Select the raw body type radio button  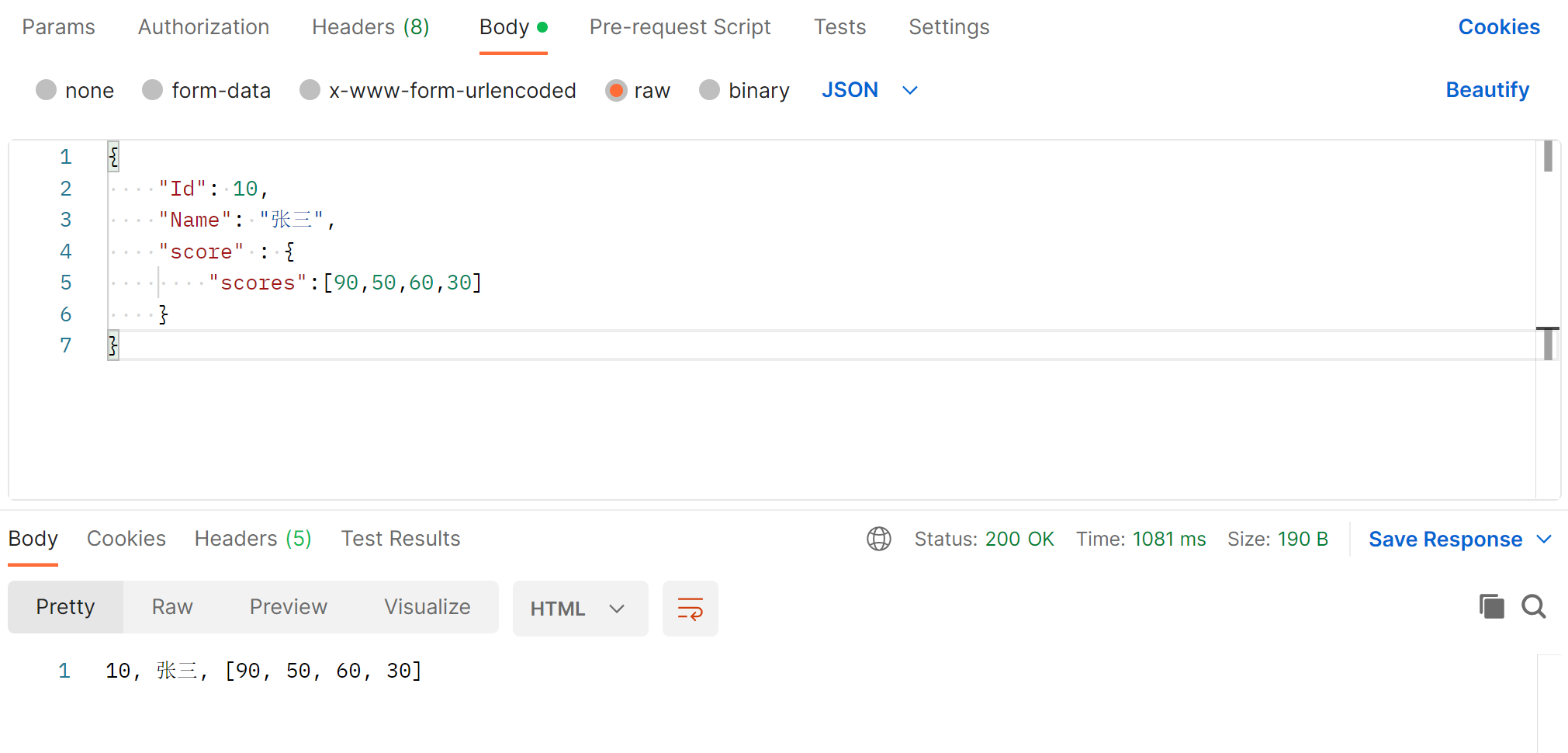click(x=616, y=90)
